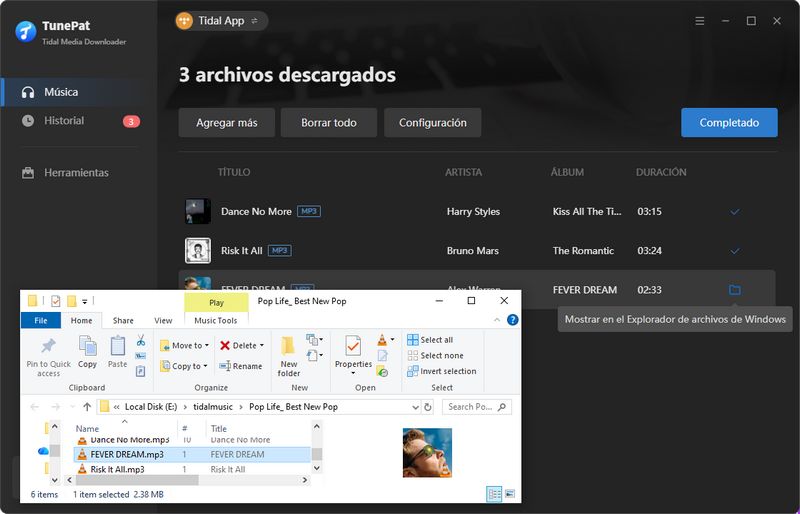Click the Up arrow in Explorer navigation
Screen dimensions: 800x514
[x=87, y=407]
